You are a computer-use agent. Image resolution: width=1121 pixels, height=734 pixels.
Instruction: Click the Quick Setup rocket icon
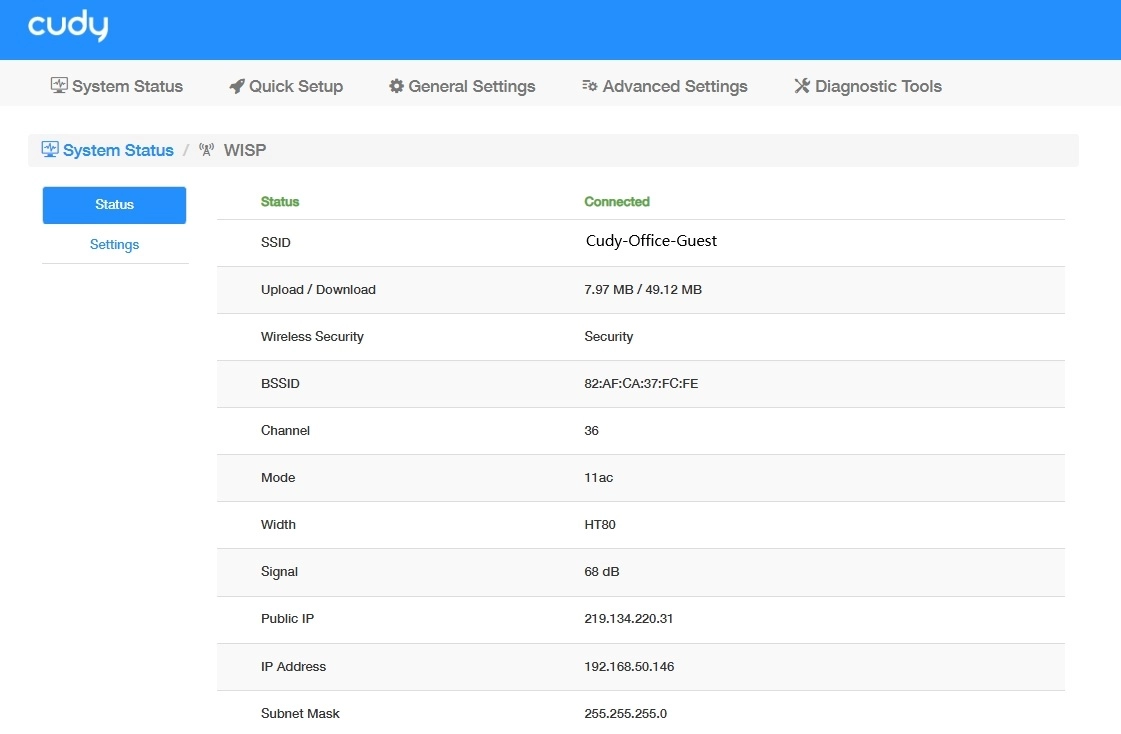pyautogui.click(x=237, y=86)
